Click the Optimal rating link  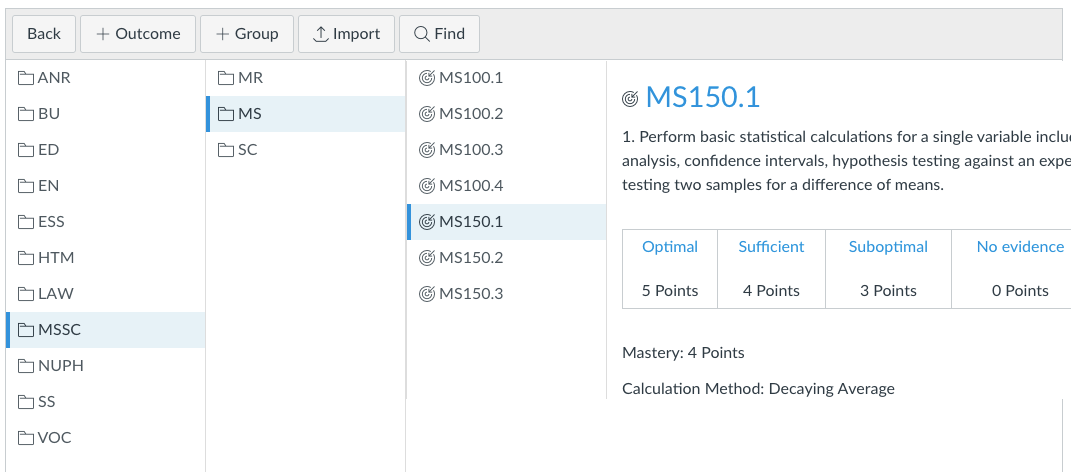tap(670, 247)
